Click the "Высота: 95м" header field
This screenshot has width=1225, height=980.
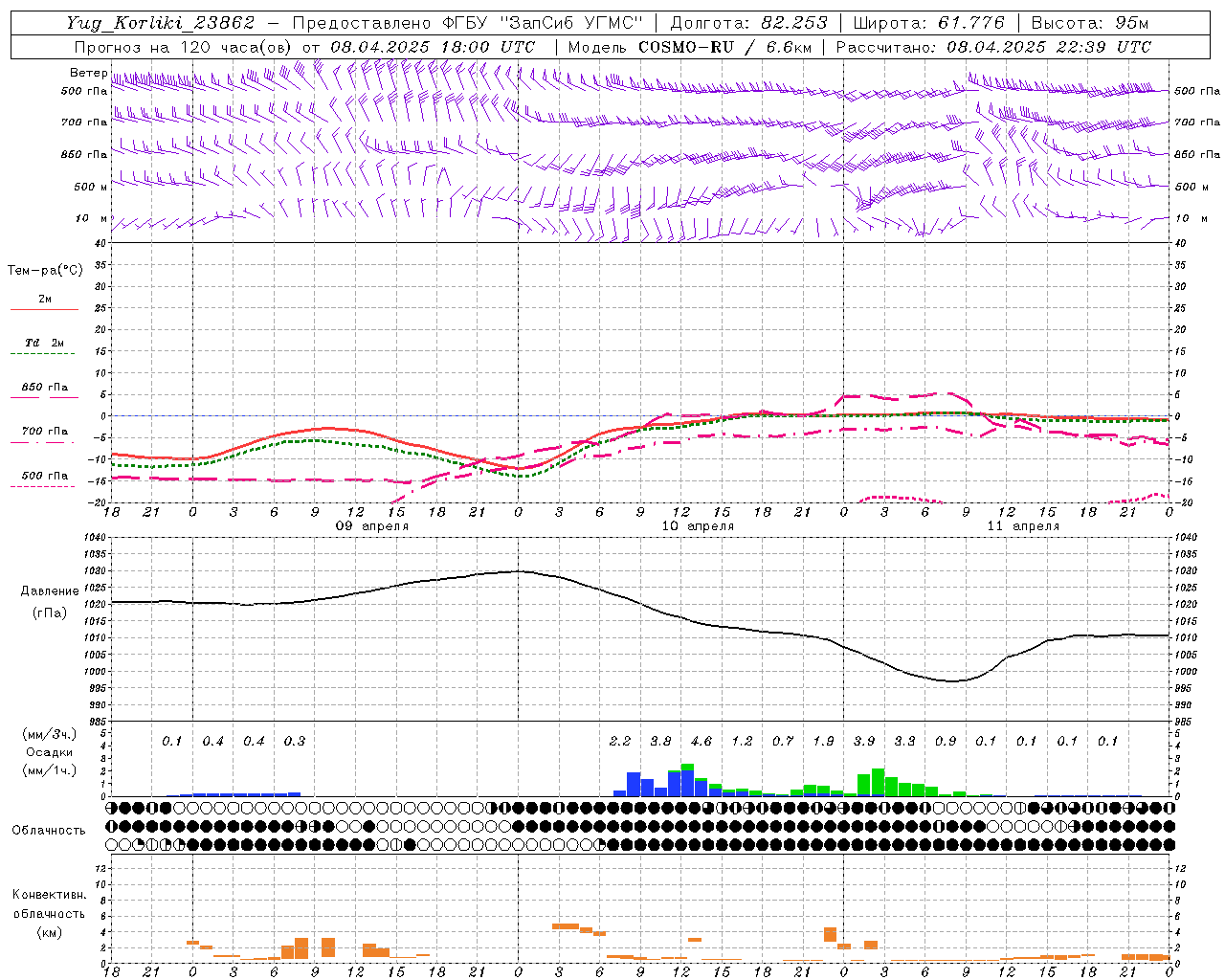[1089, 23]
